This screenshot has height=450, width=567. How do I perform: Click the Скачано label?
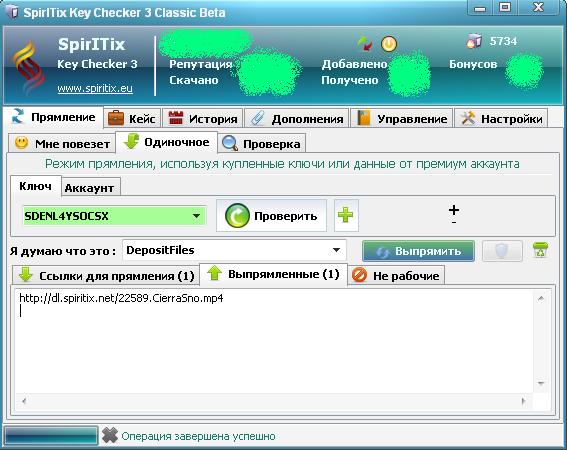tap(194, 80)
